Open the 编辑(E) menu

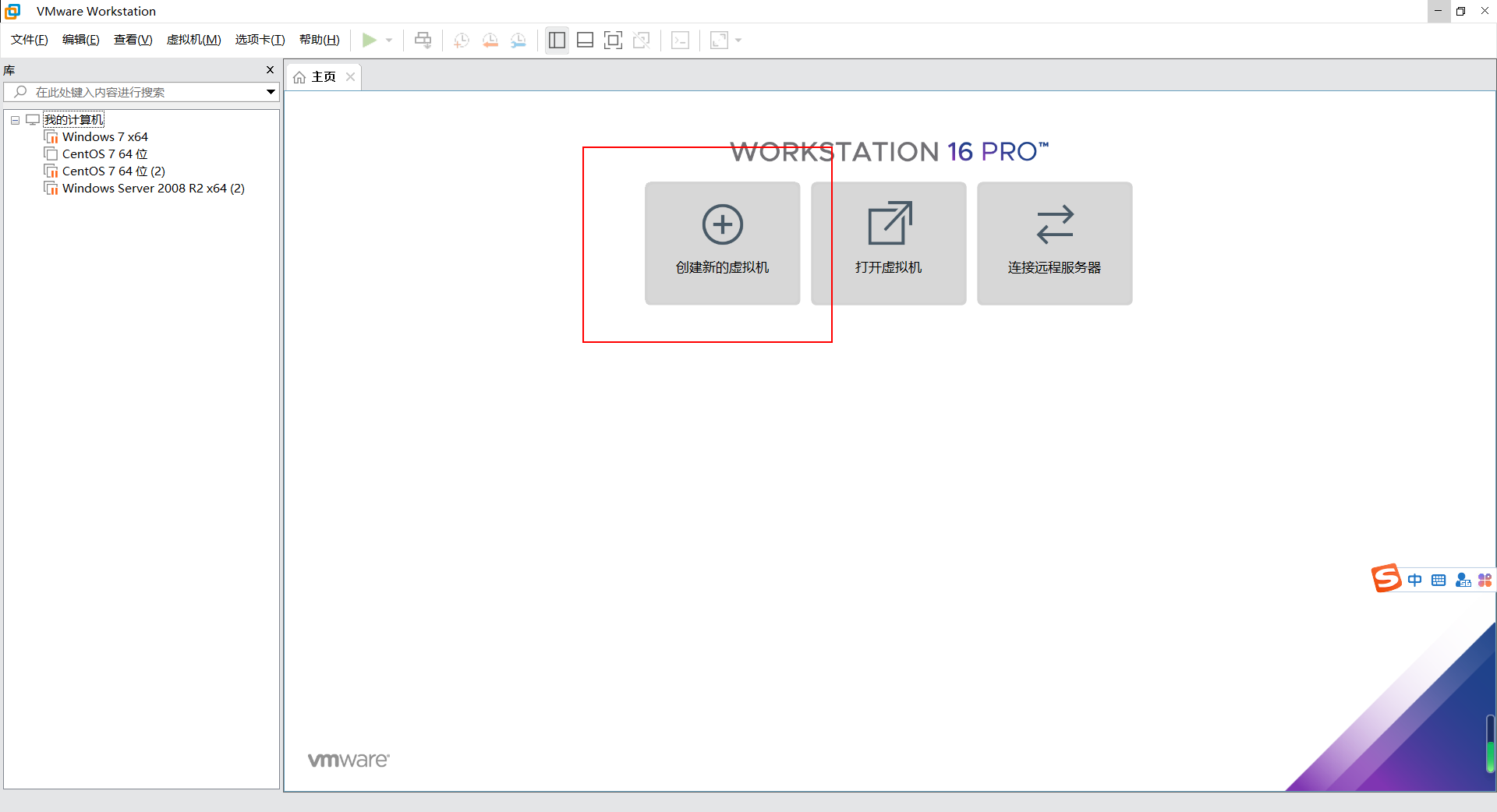pos(81,40)
